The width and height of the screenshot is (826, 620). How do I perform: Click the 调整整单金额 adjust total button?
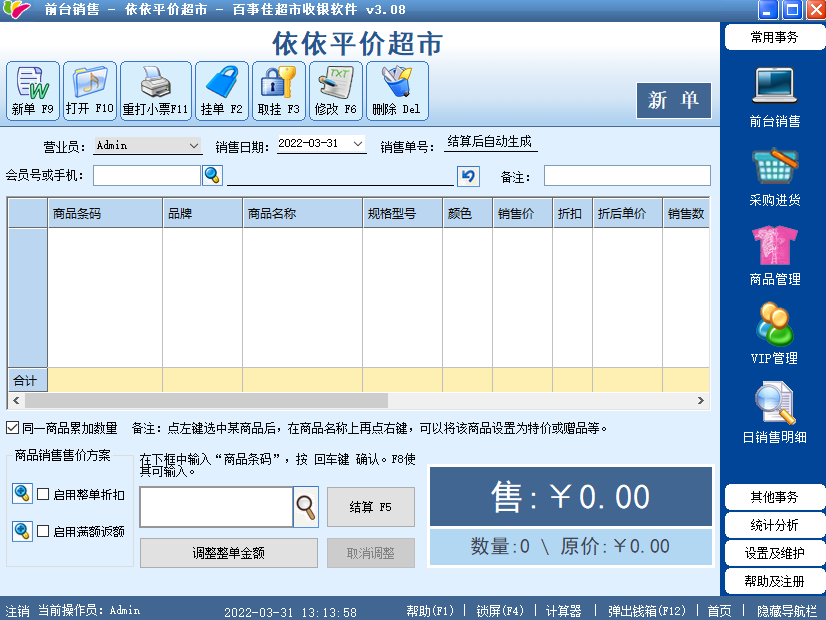[x=228, y=553]
